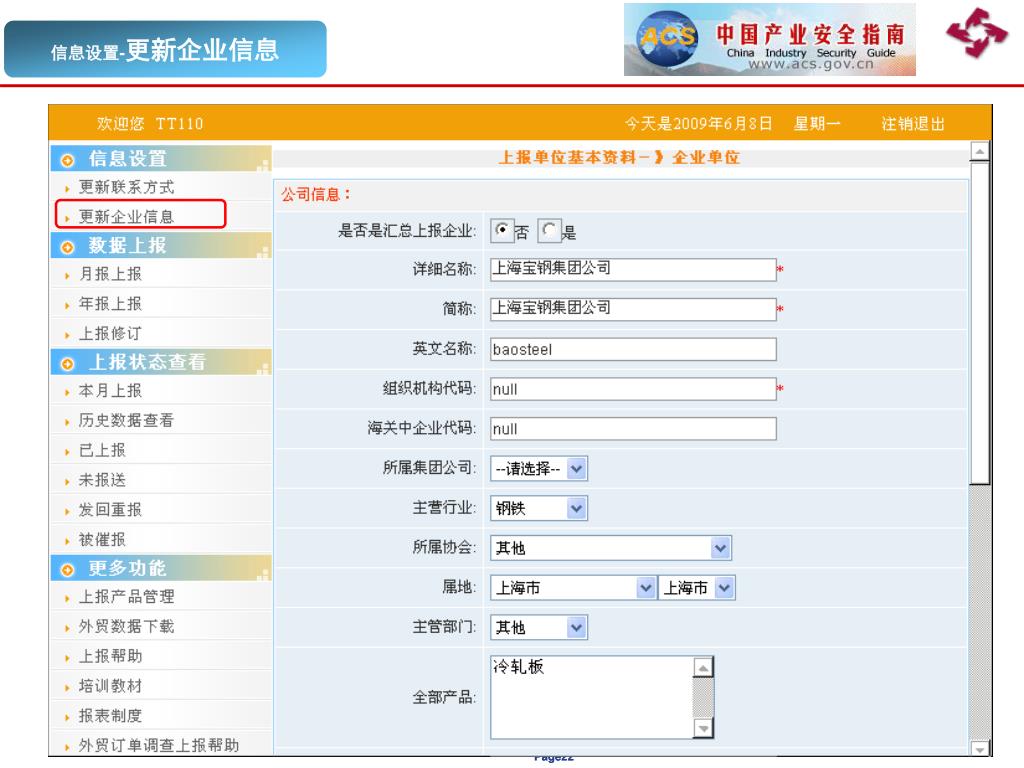Open the 所属协会 dropdown showing 其他

(611, 548)
